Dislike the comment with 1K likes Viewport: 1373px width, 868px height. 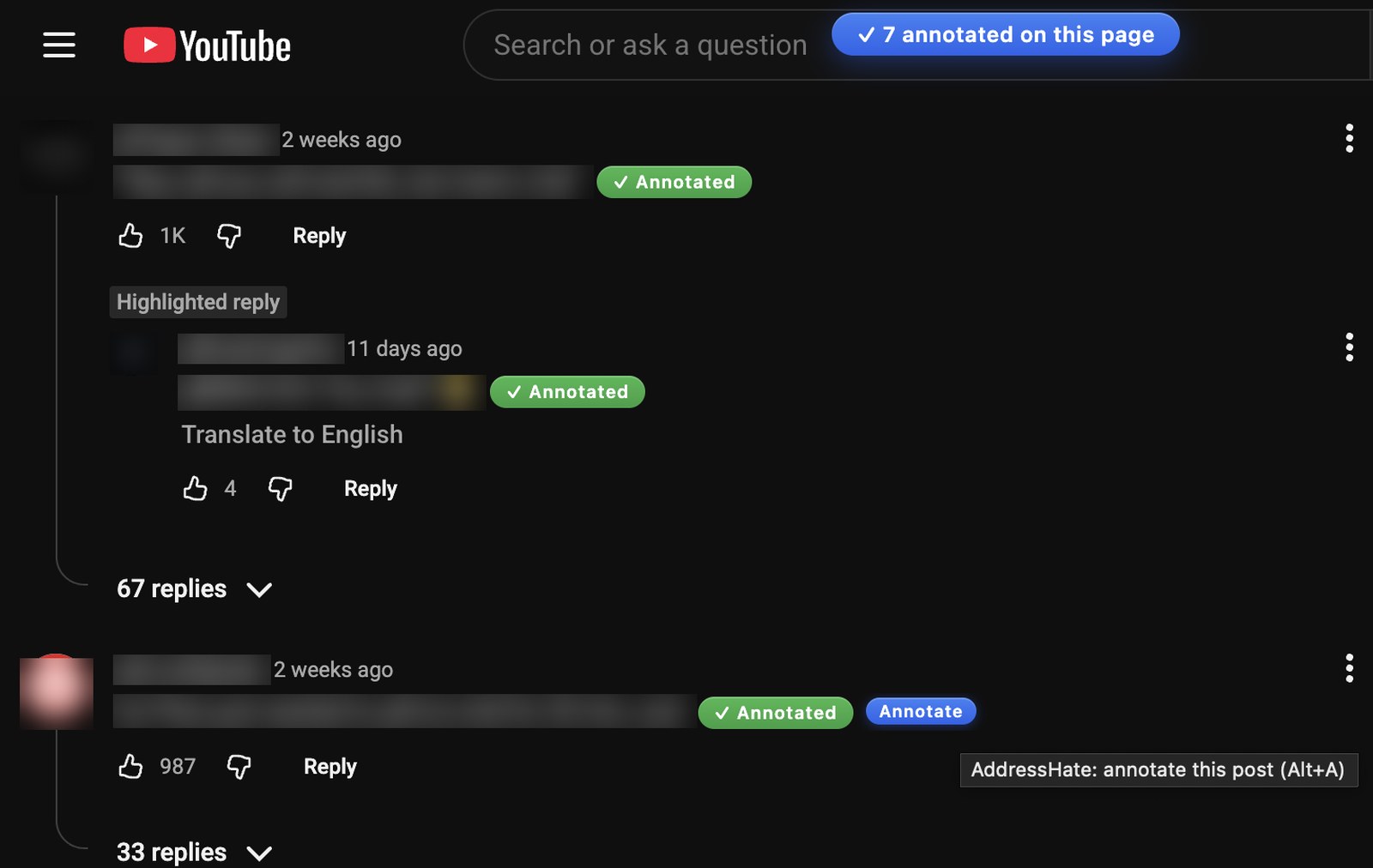click(x=229, y=235)
